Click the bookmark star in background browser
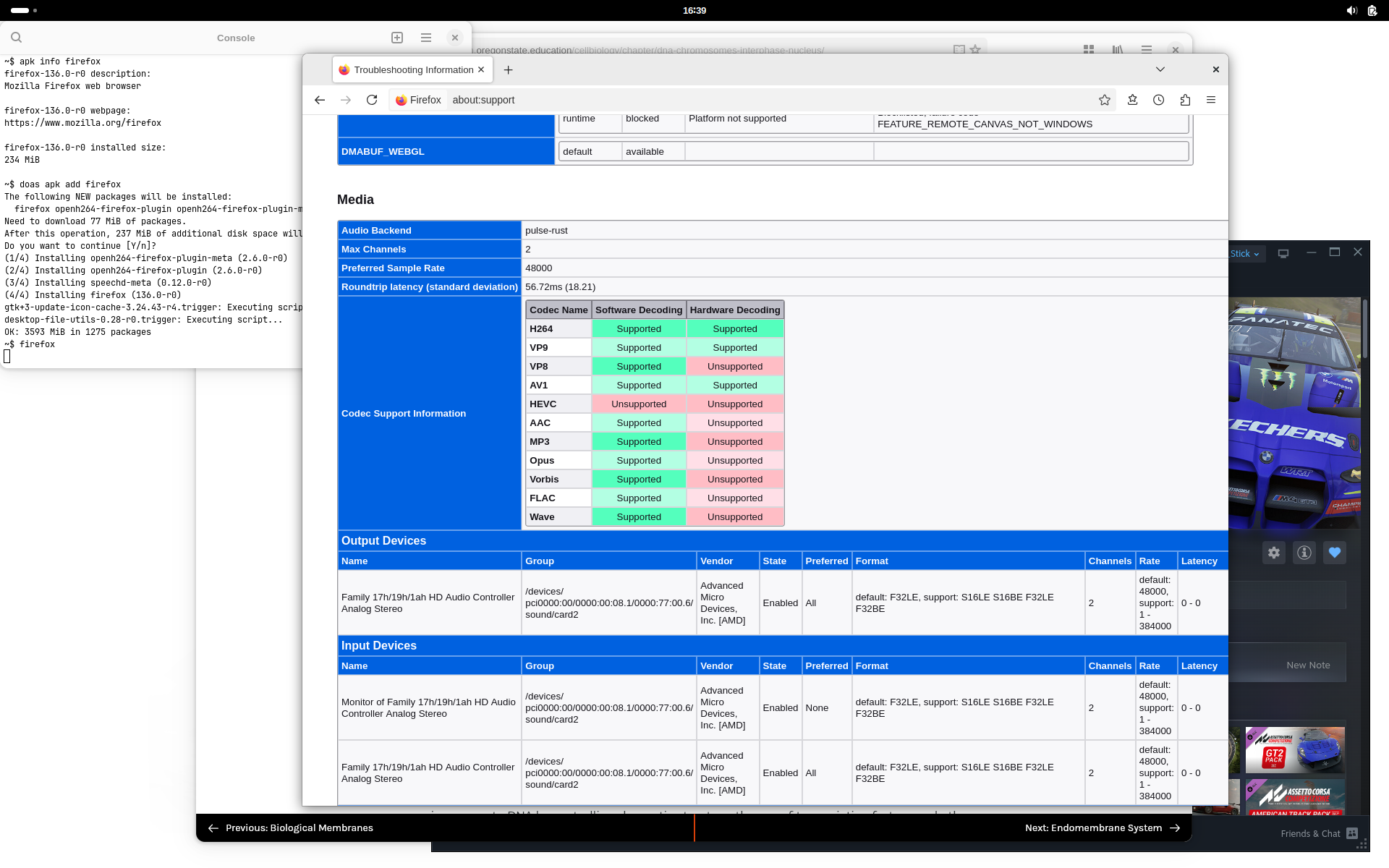 [975, 49]
